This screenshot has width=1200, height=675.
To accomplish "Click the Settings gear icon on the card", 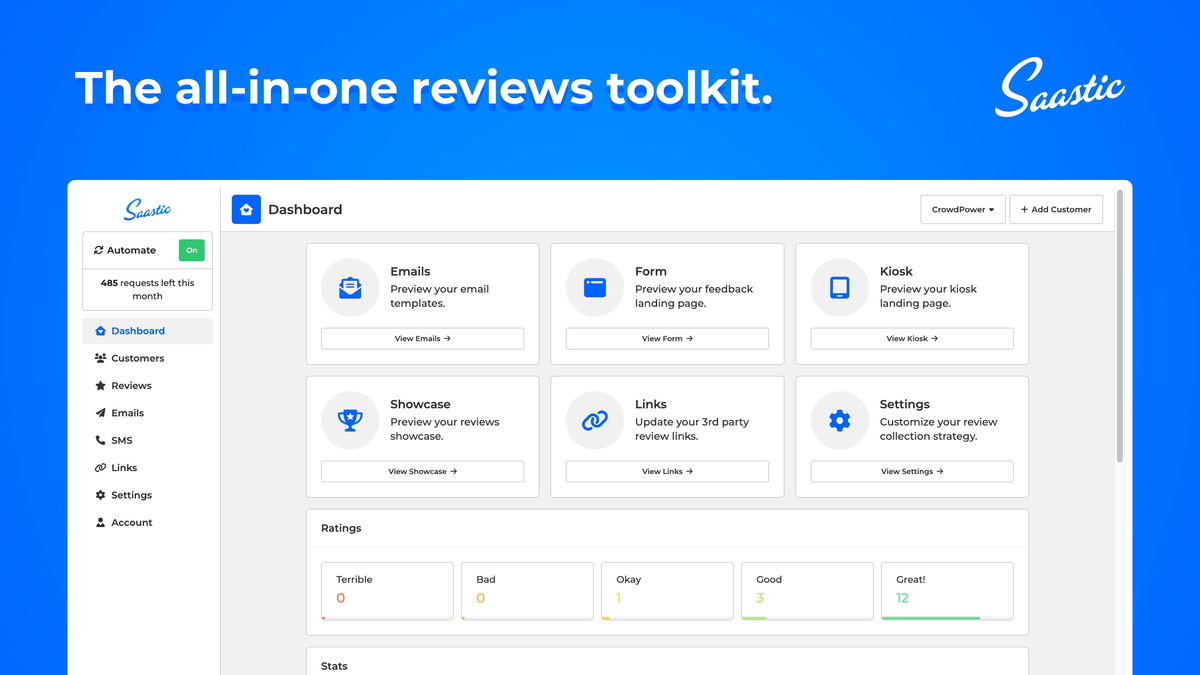I will [x=839, y=420].
